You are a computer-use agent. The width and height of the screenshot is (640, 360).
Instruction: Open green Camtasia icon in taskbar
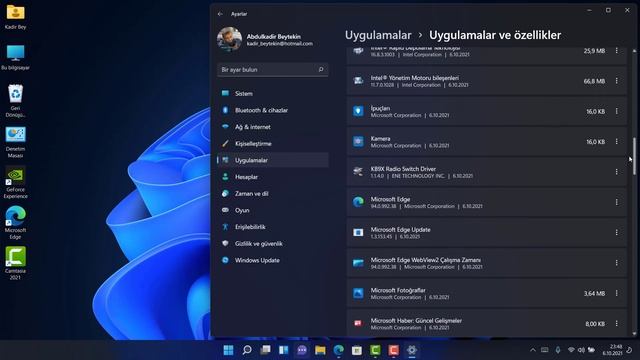[376, 350]
